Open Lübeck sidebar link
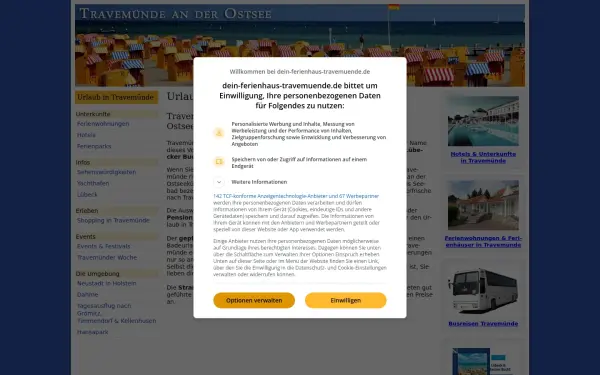 point(87,194)
